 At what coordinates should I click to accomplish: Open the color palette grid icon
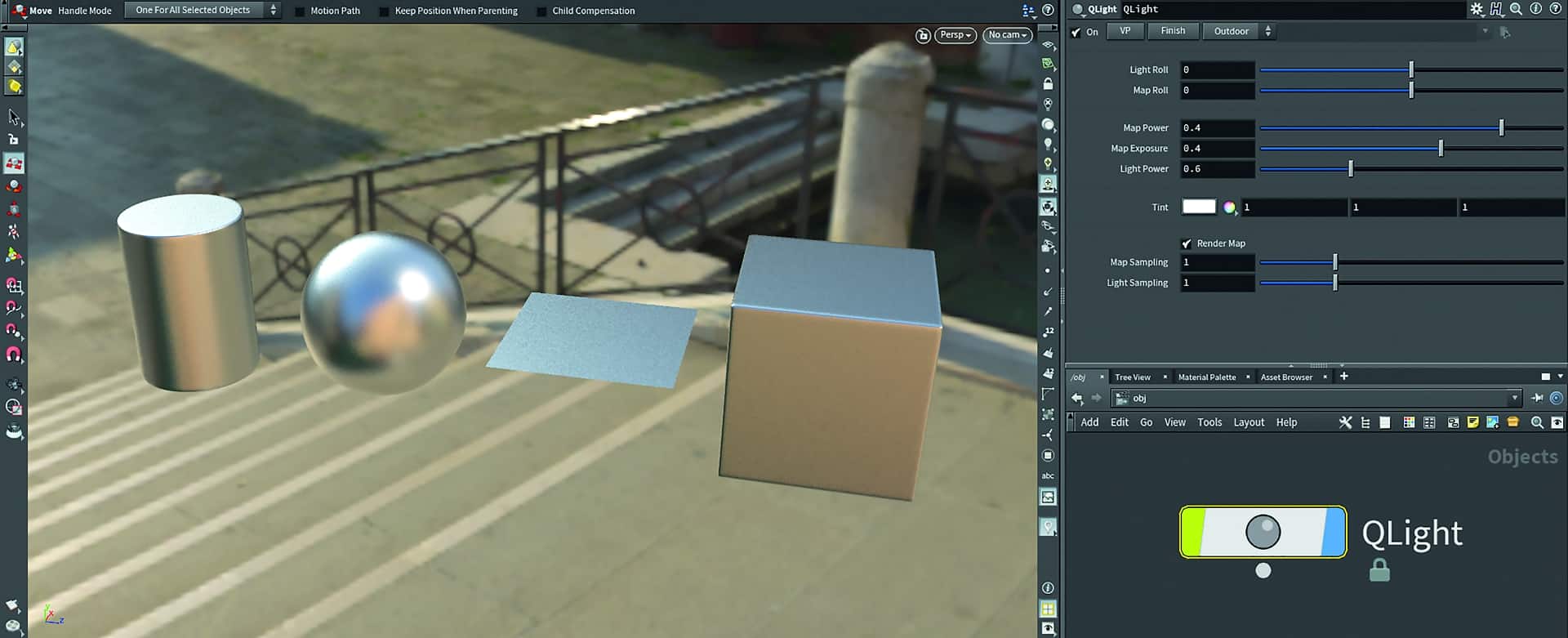click(x=1409, y=422)
